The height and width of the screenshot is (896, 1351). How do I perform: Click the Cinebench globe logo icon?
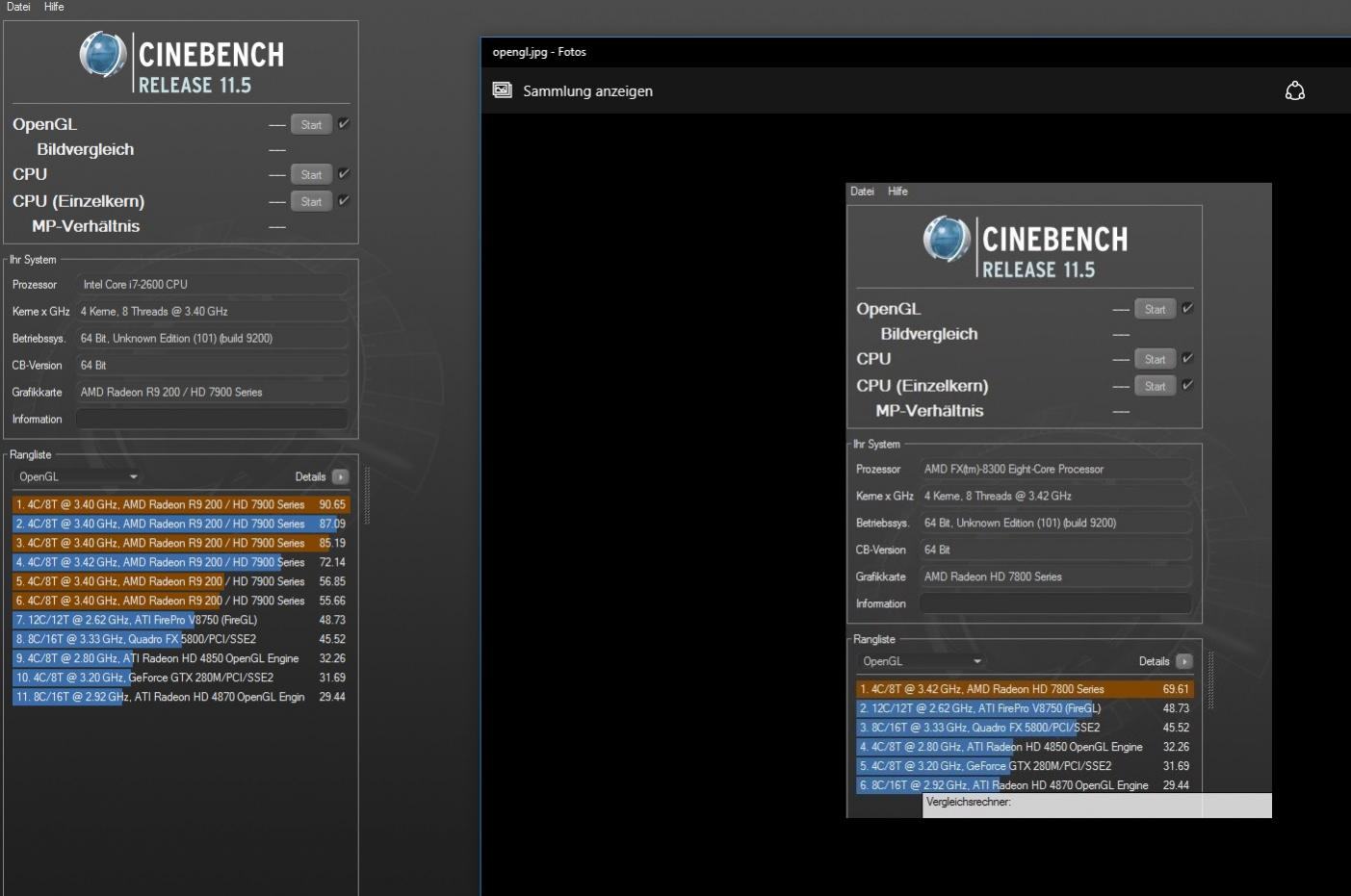coord(103,54)
